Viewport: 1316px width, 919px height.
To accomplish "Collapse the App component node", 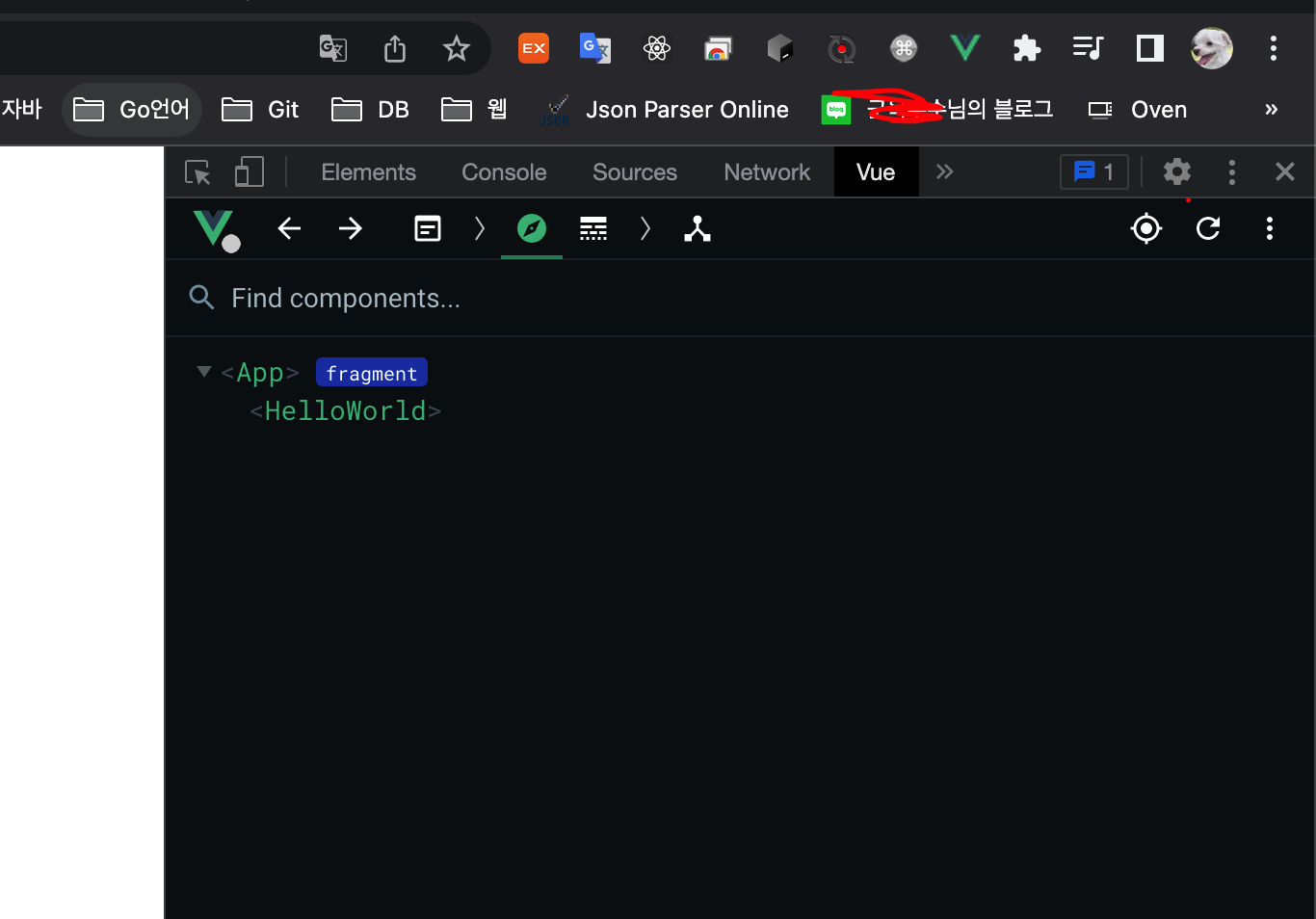I will (x=203, y=372).
